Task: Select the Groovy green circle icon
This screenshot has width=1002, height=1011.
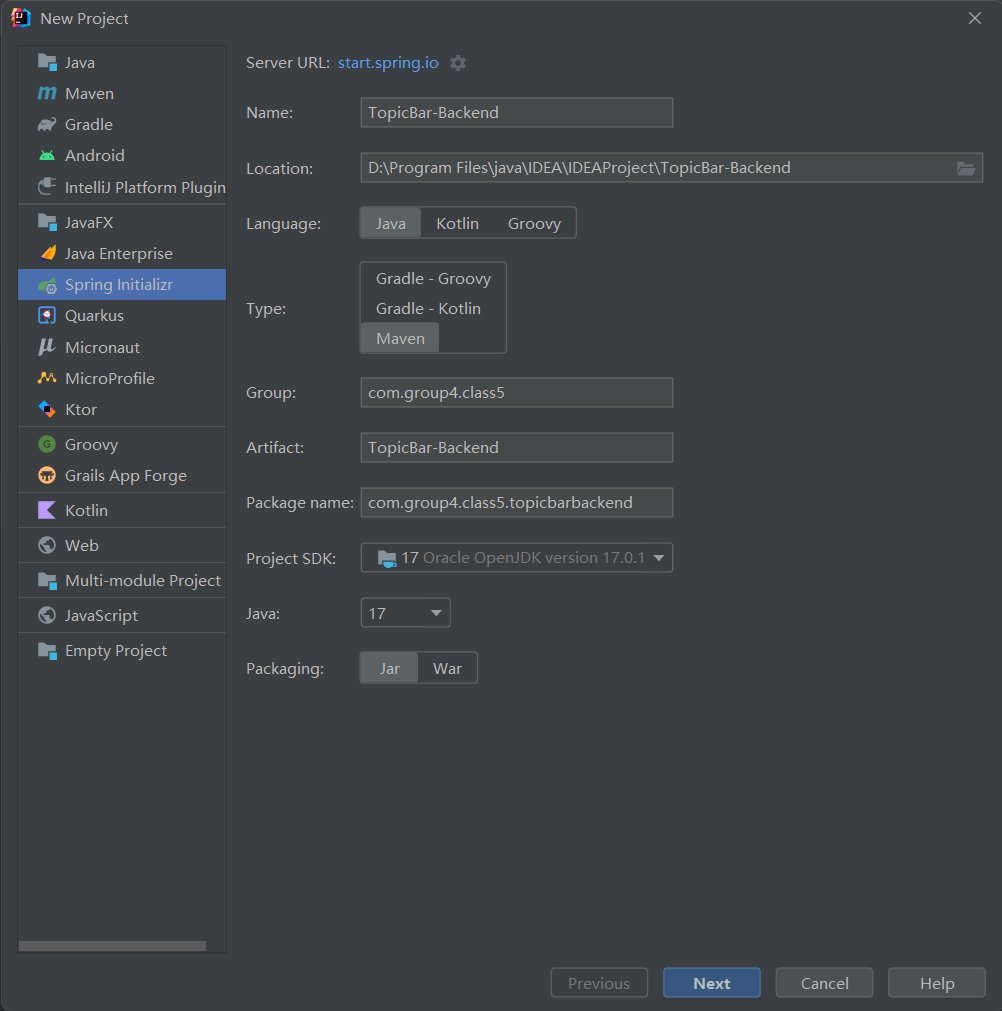Action: [x=47, y=444]
